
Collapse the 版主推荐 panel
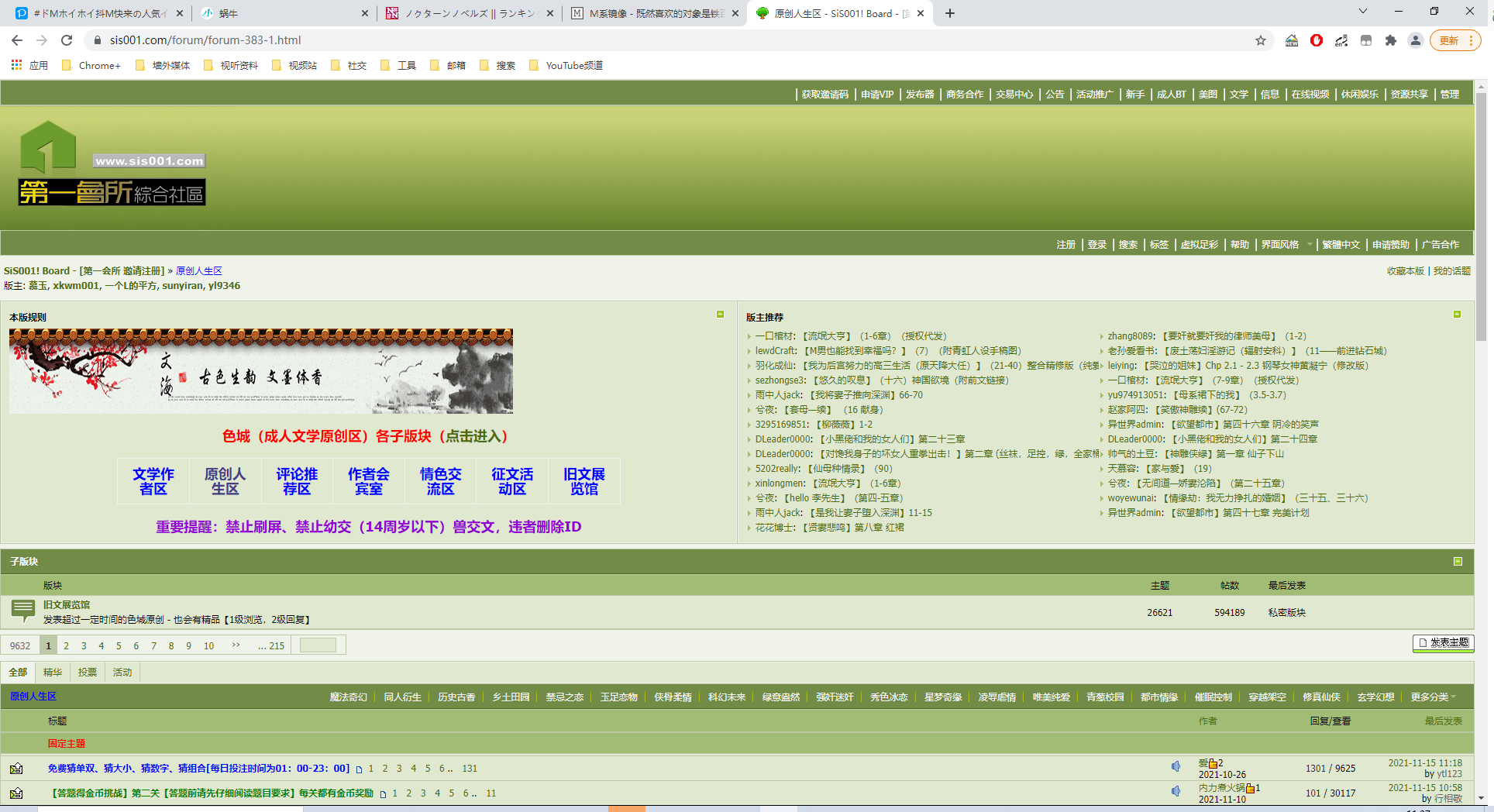pos(1457,315)
